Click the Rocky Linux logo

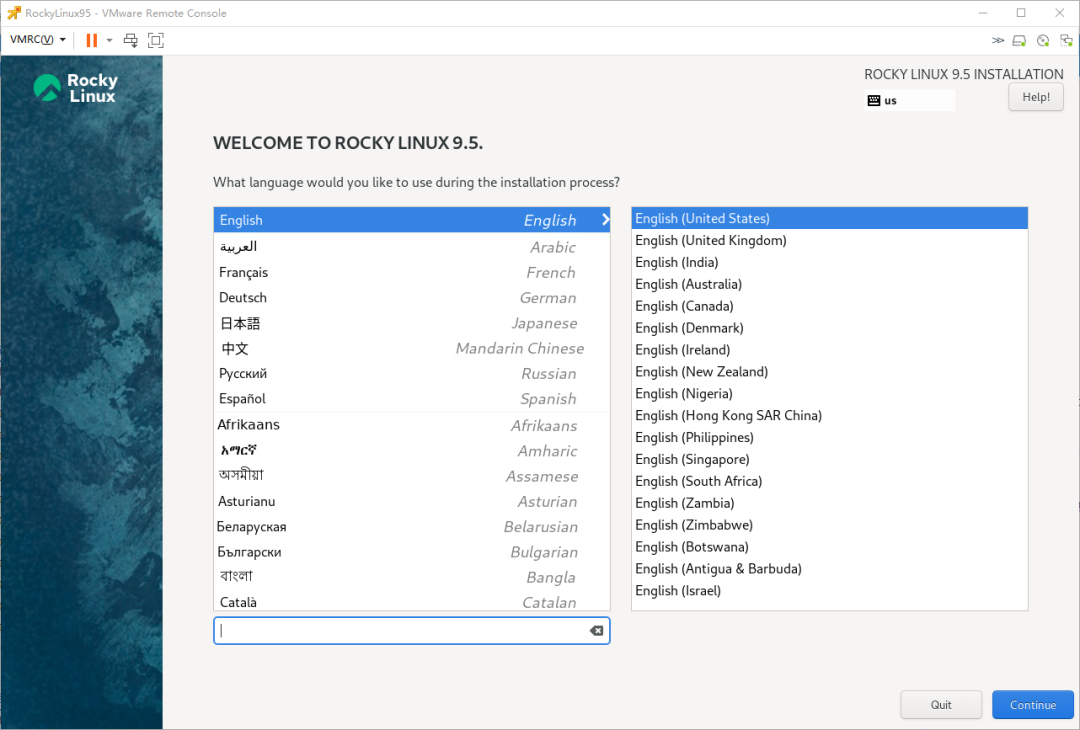tap(76, 88)
